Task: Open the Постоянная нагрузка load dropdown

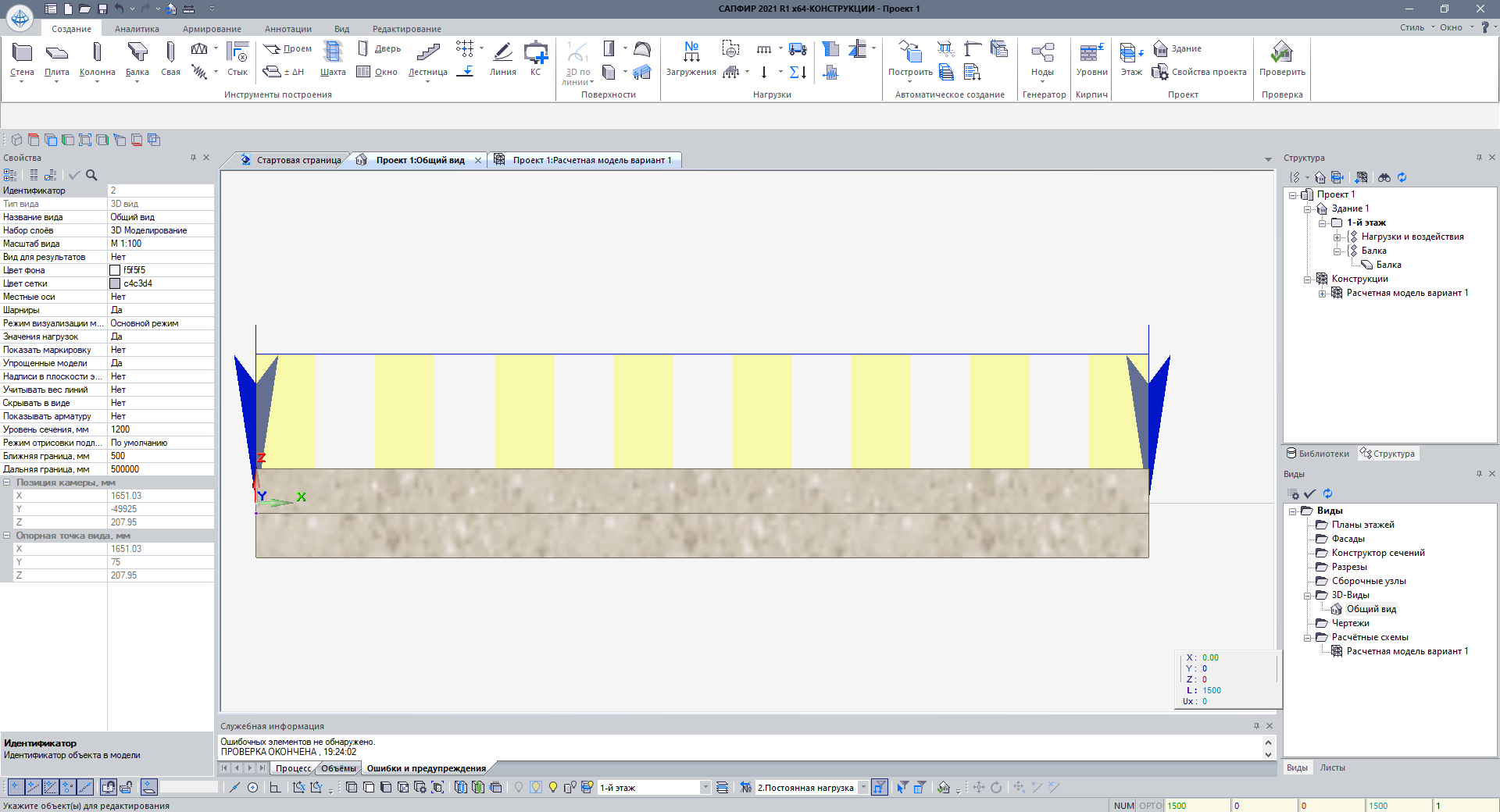Action: 863,788
